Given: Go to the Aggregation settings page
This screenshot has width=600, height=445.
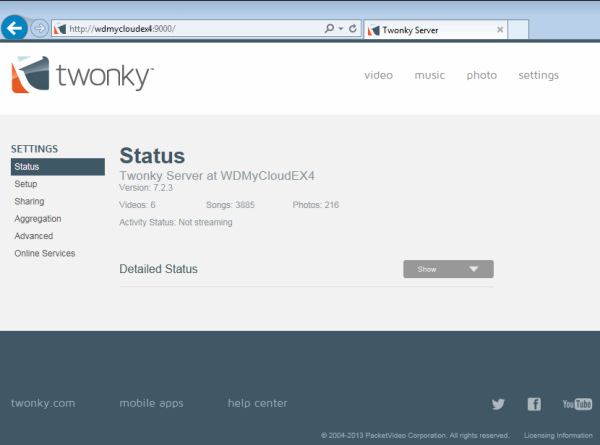Looking at the screenshot, I should [38, 219].
